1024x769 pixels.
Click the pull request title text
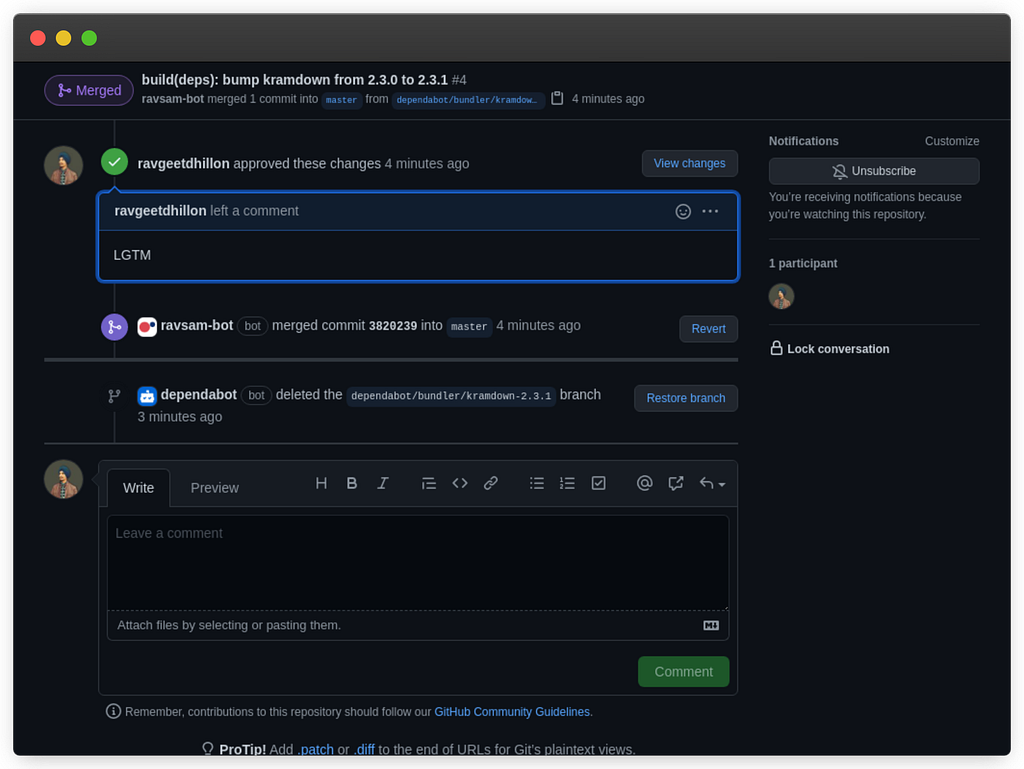[x=295, y=80]
